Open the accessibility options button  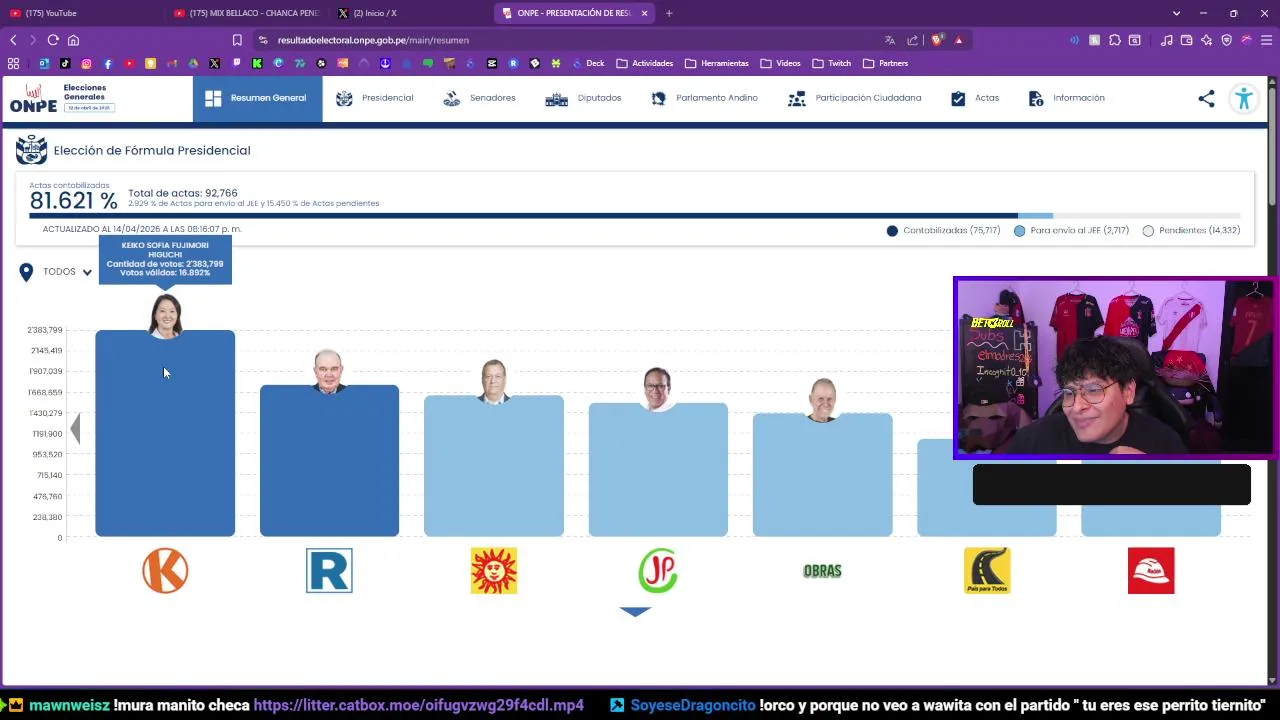click(x=1244, y=98)
